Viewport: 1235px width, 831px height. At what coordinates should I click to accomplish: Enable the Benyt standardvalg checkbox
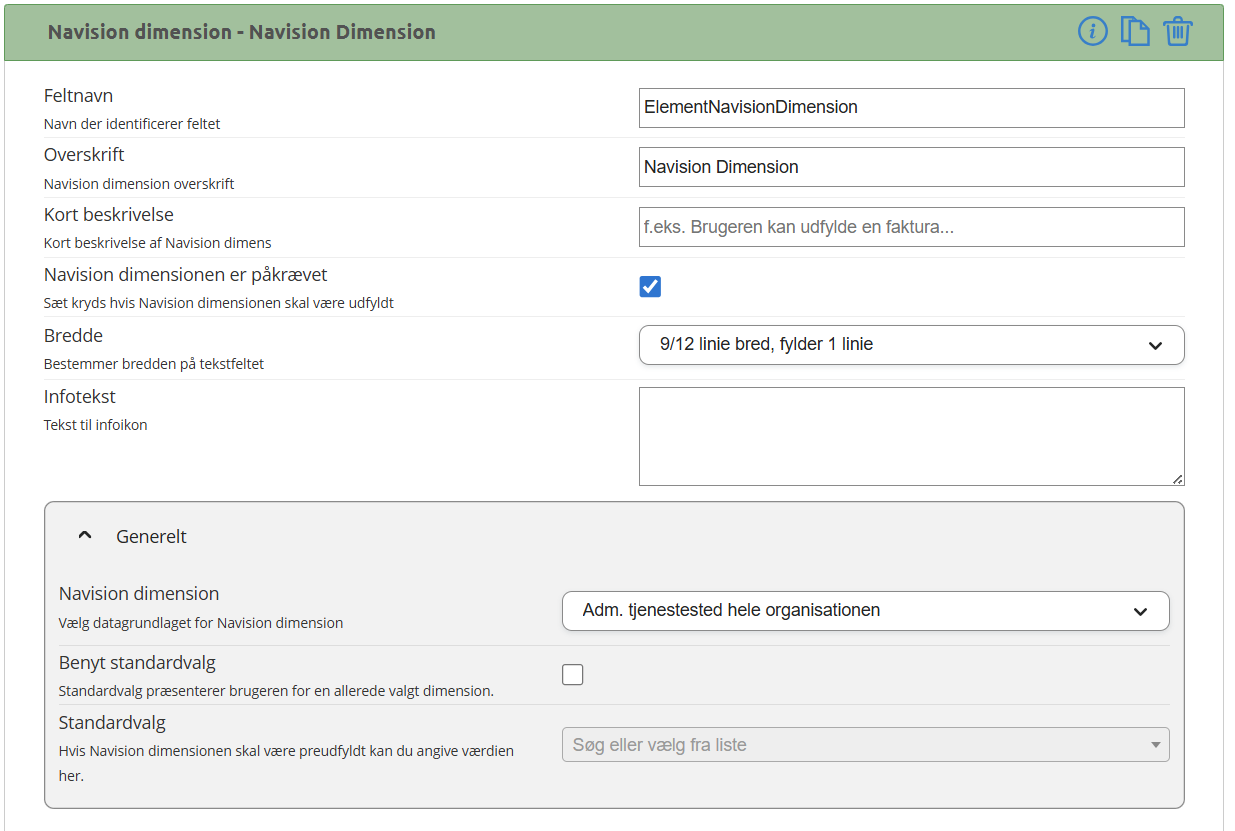[x=572, y=675]
